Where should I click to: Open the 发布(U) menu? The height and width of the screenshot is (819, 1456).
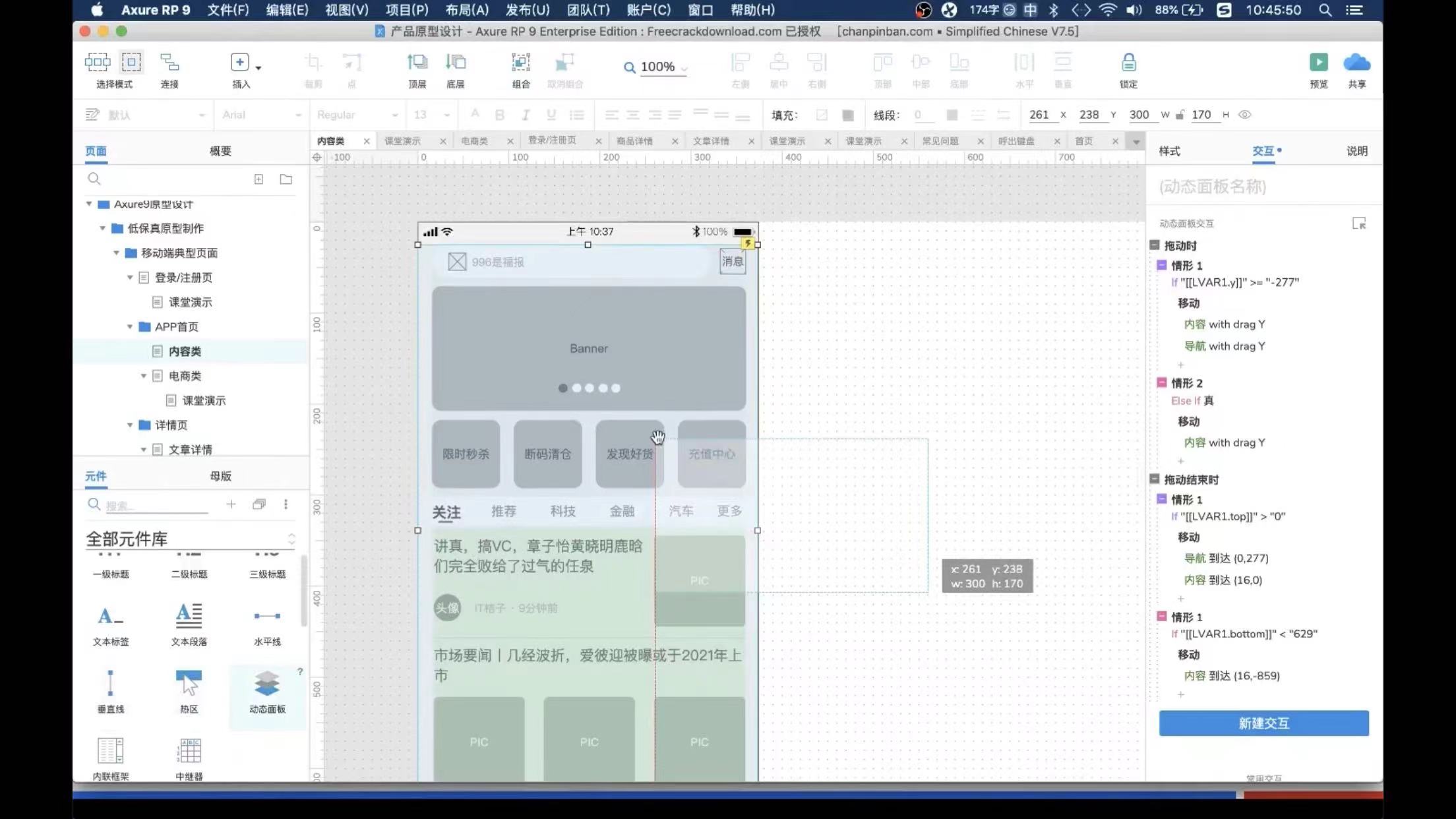click(x=527, y=10)
